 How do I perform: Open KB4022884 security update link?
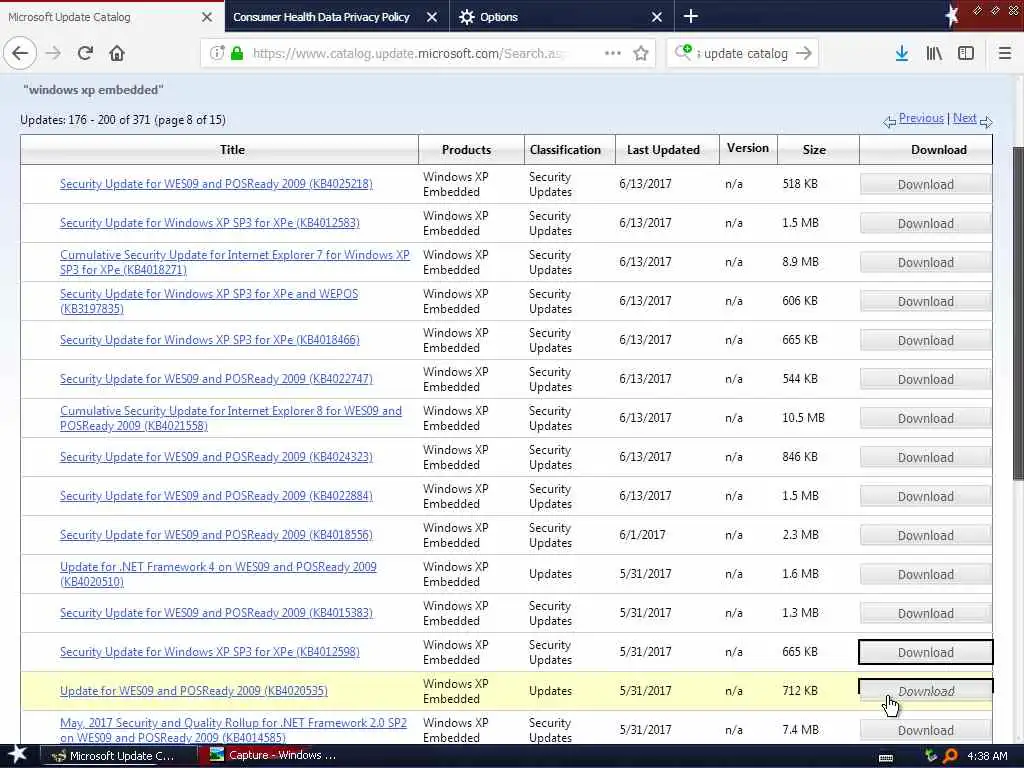216,496
